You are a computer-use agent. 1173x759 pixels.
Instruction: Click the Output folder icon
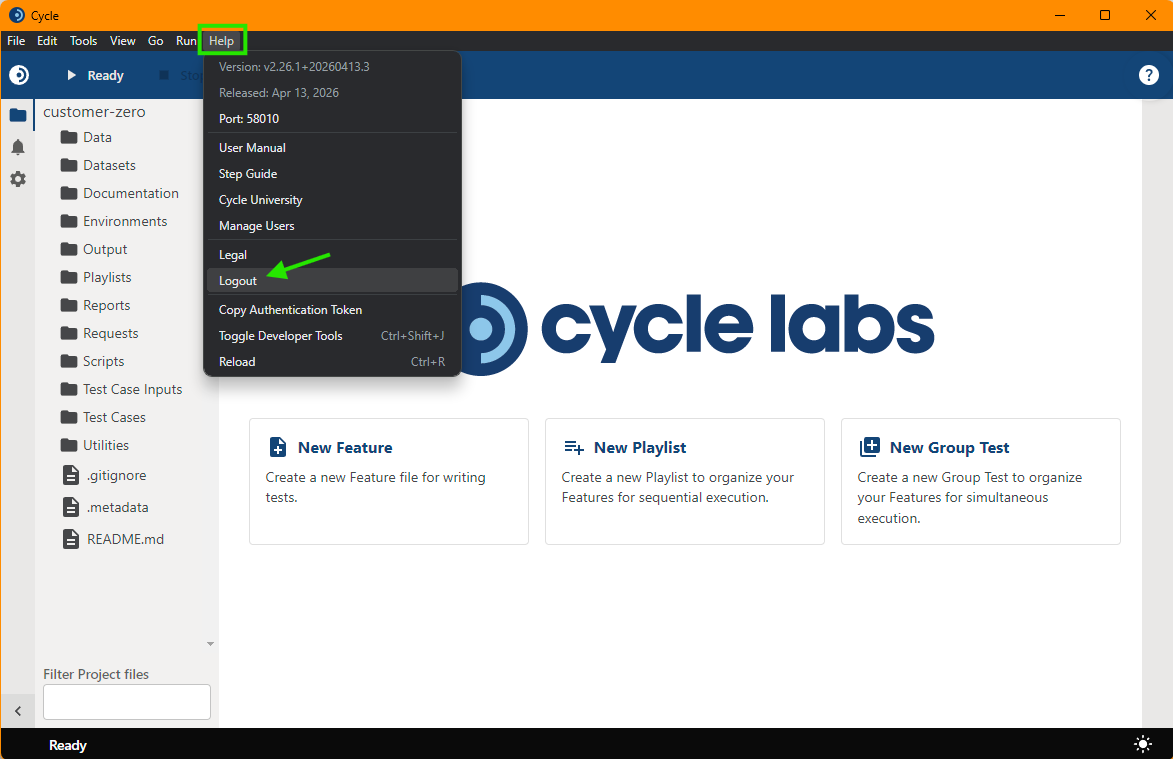69,249
